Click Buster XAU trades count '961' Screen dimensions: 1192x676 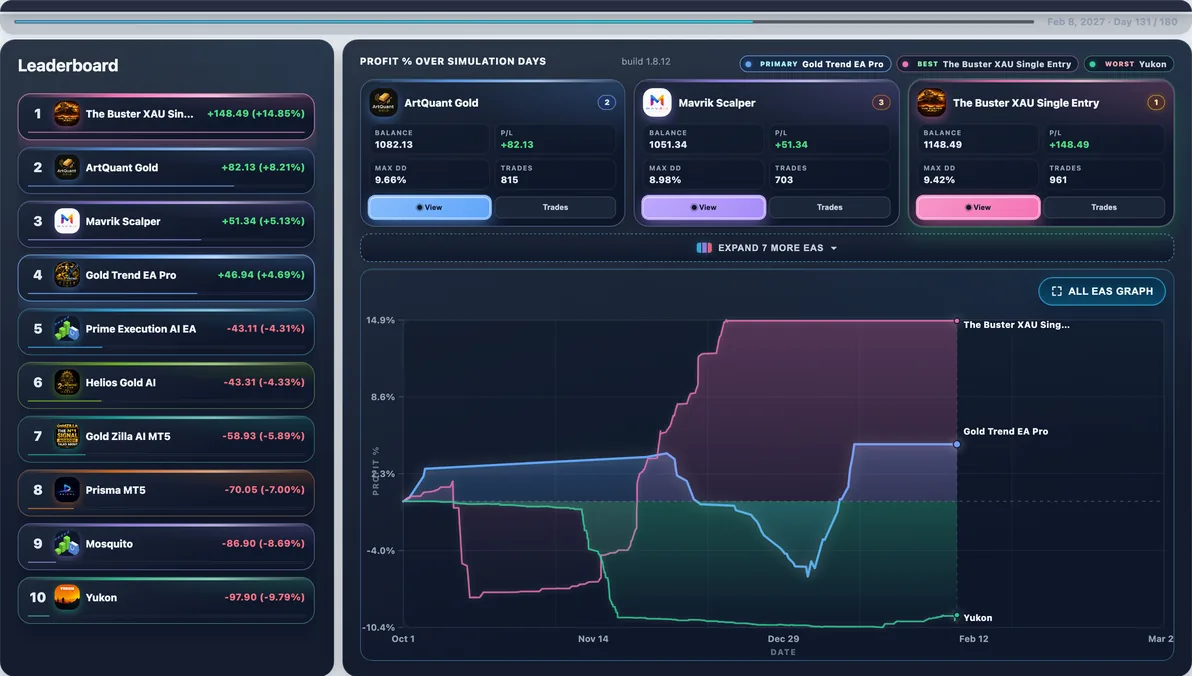click(1058, 180)
